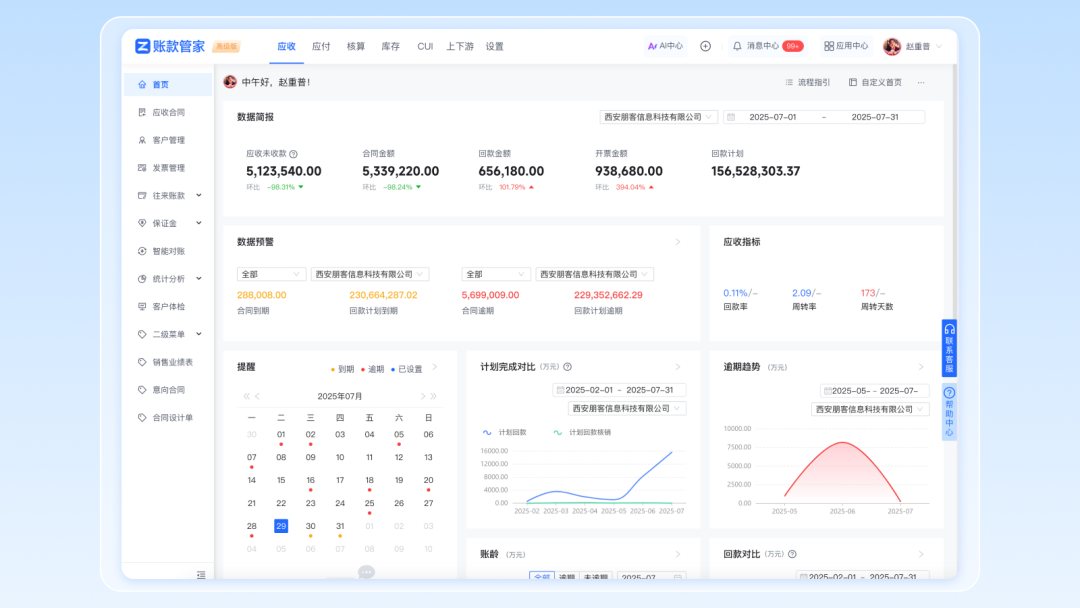
Task: Click the plus circle icon in top bar
Action: 705,46
